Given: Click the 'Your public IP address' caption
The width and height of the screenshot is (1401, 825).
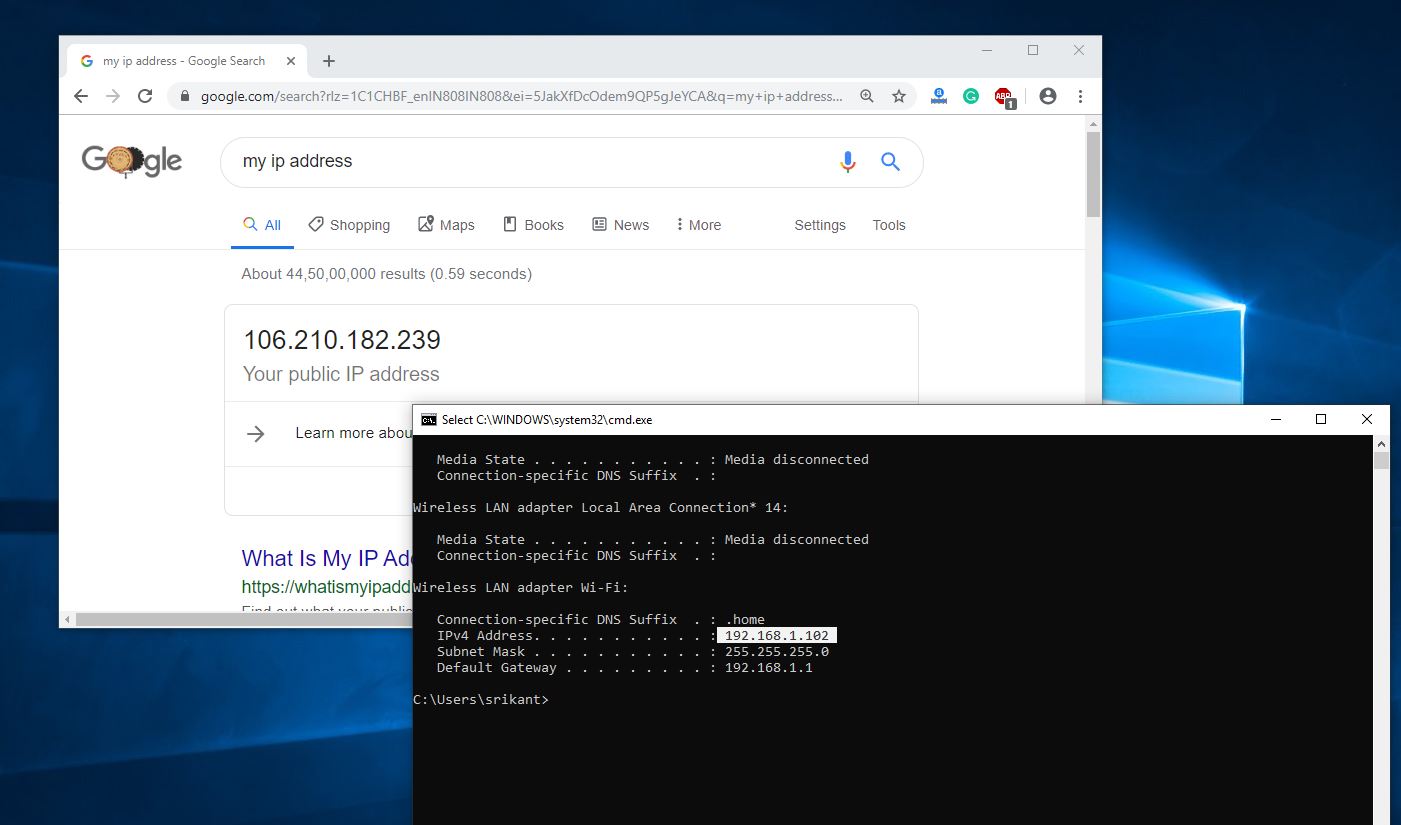Looking at the screenshot, I should coord(341,374).
